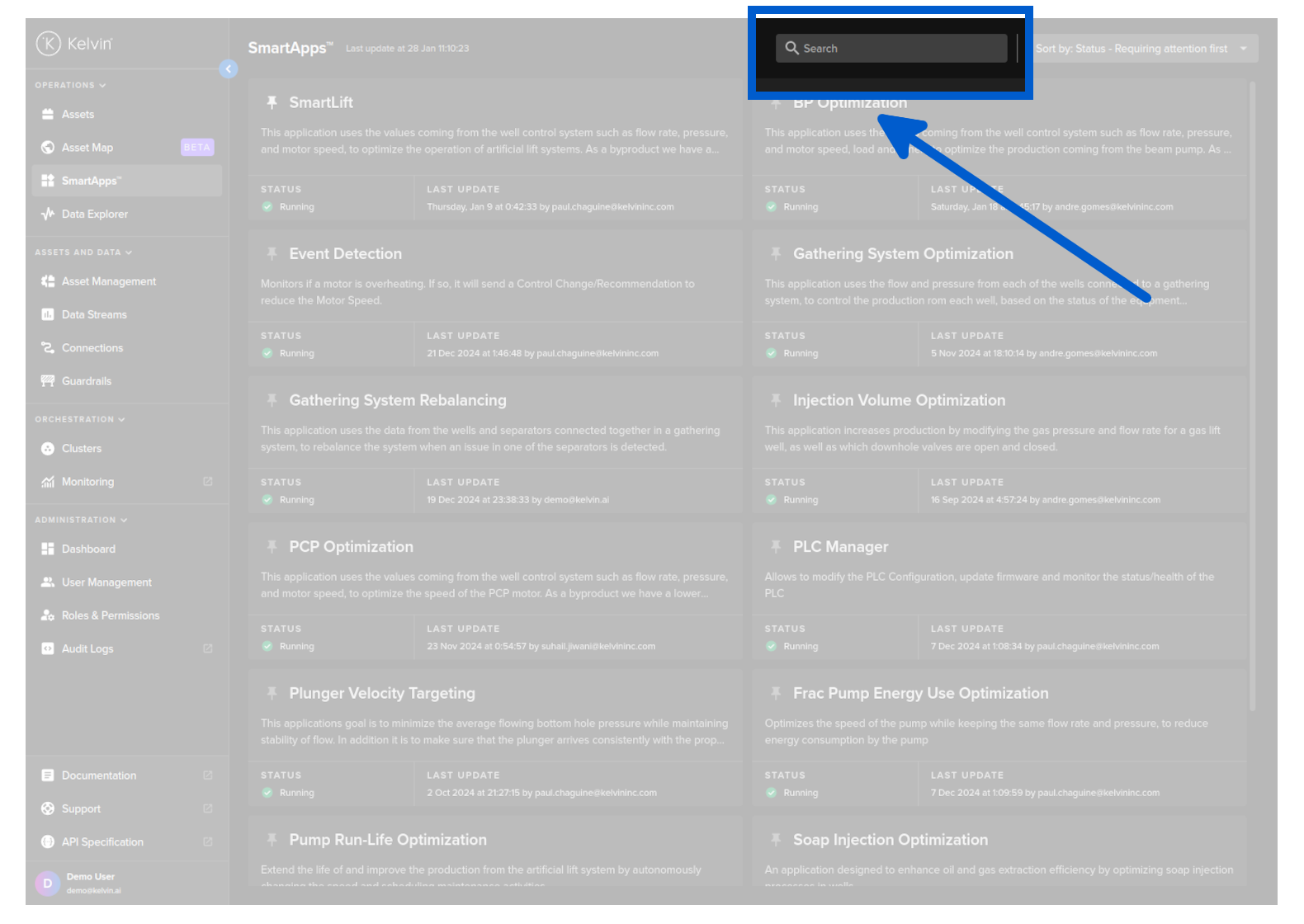Click the Connections icon
Image resolution: width=1304 pixels, height=924 pixels.
point(48,348)
